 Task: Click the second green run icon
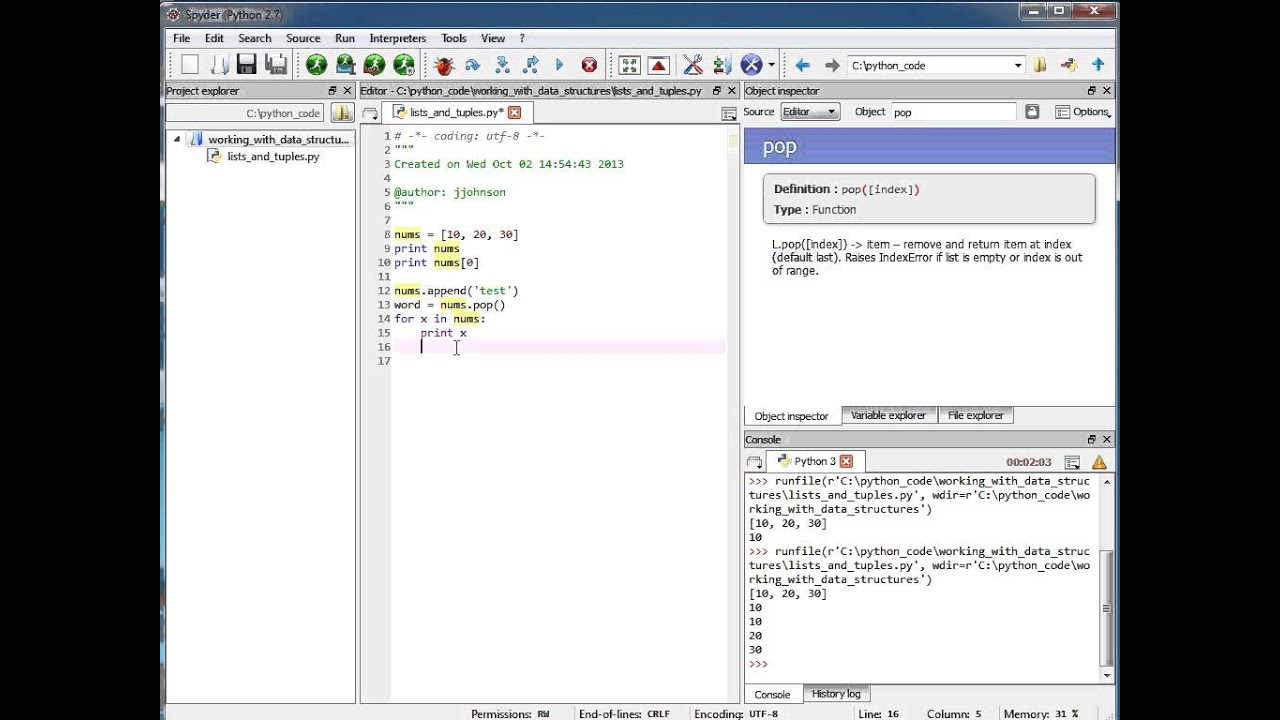(345, 65)
